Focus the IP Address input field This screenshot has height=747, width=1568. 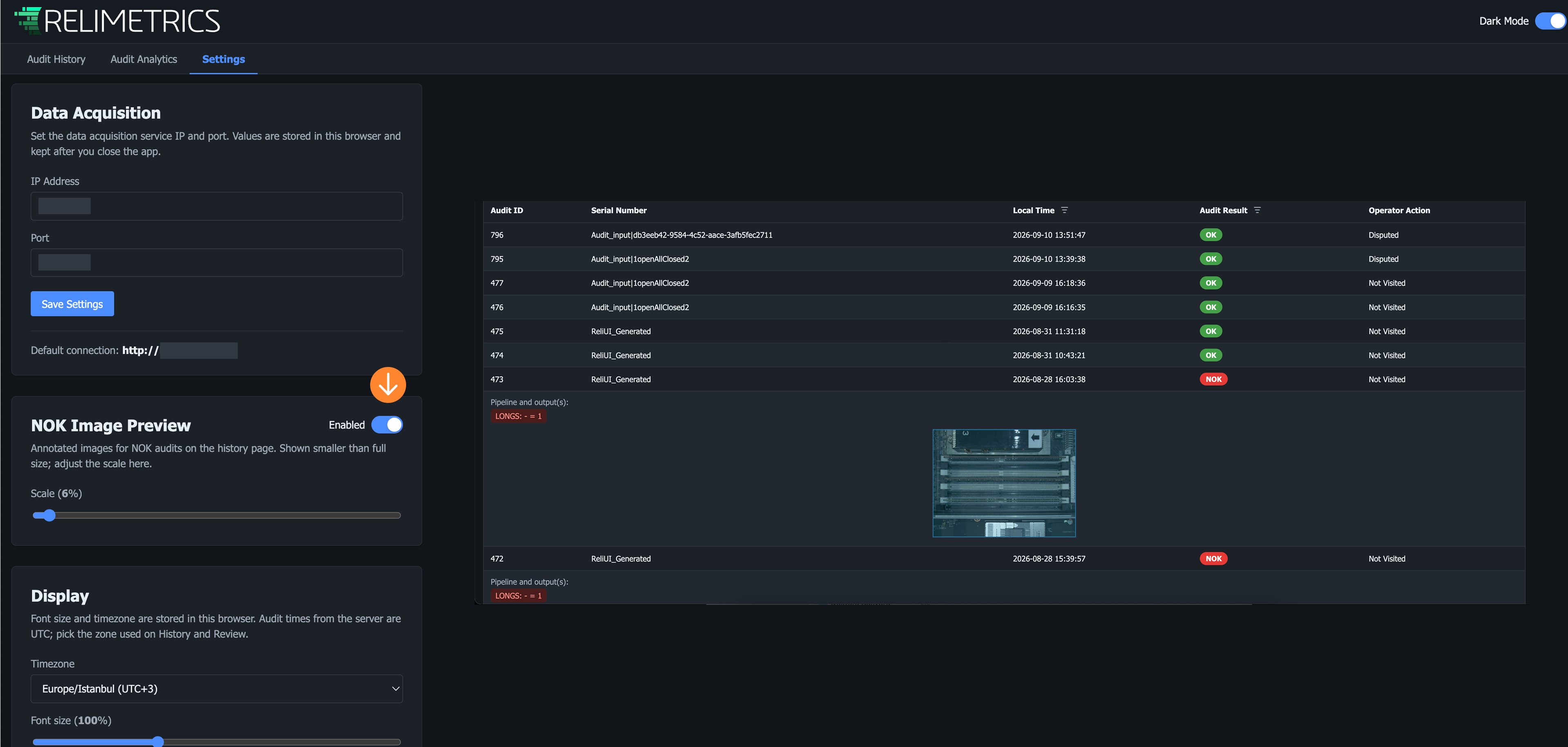pos(217,206)
